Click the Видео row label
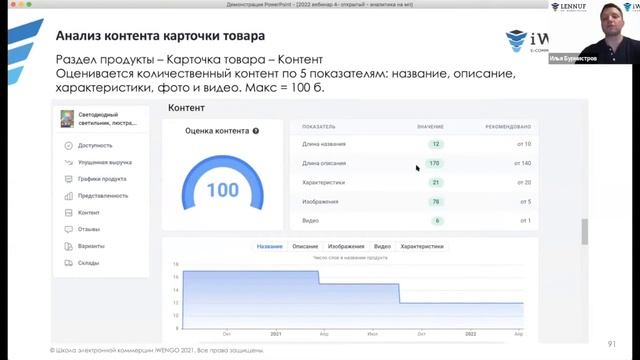Viewport: 640px width, 360px height. click(x=311, y=221)
